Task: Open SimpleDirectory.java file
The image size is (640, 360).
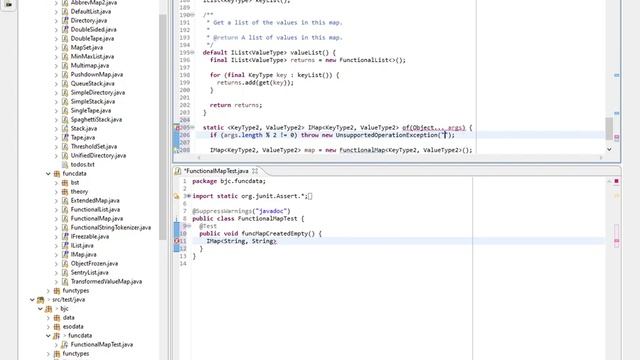Action: (98, 92)
